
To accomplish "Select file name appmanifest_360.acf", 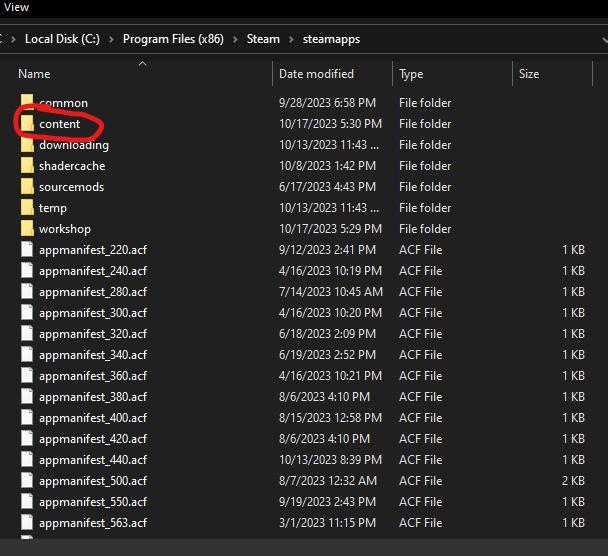I will (x=93, y=376).
